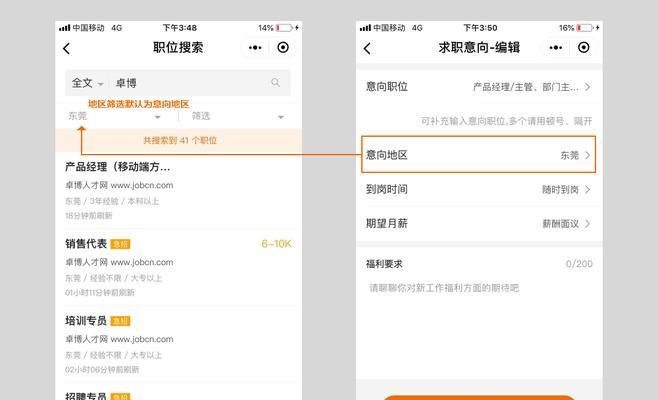Tap 02小时06分钟前刷新 under the 培训专员 listing
Viewport: 658px width, 400px height.
tap(102, 370)
